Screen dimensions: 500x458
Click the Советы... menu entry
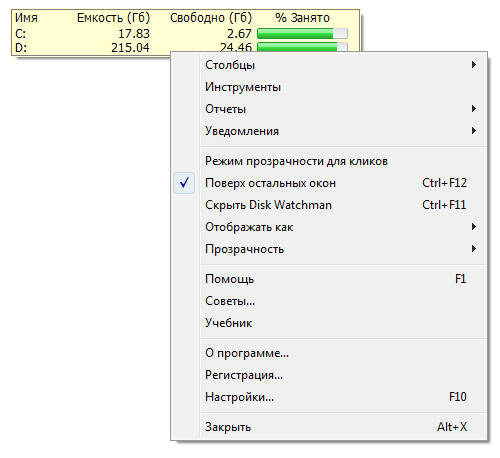[230, 301]
